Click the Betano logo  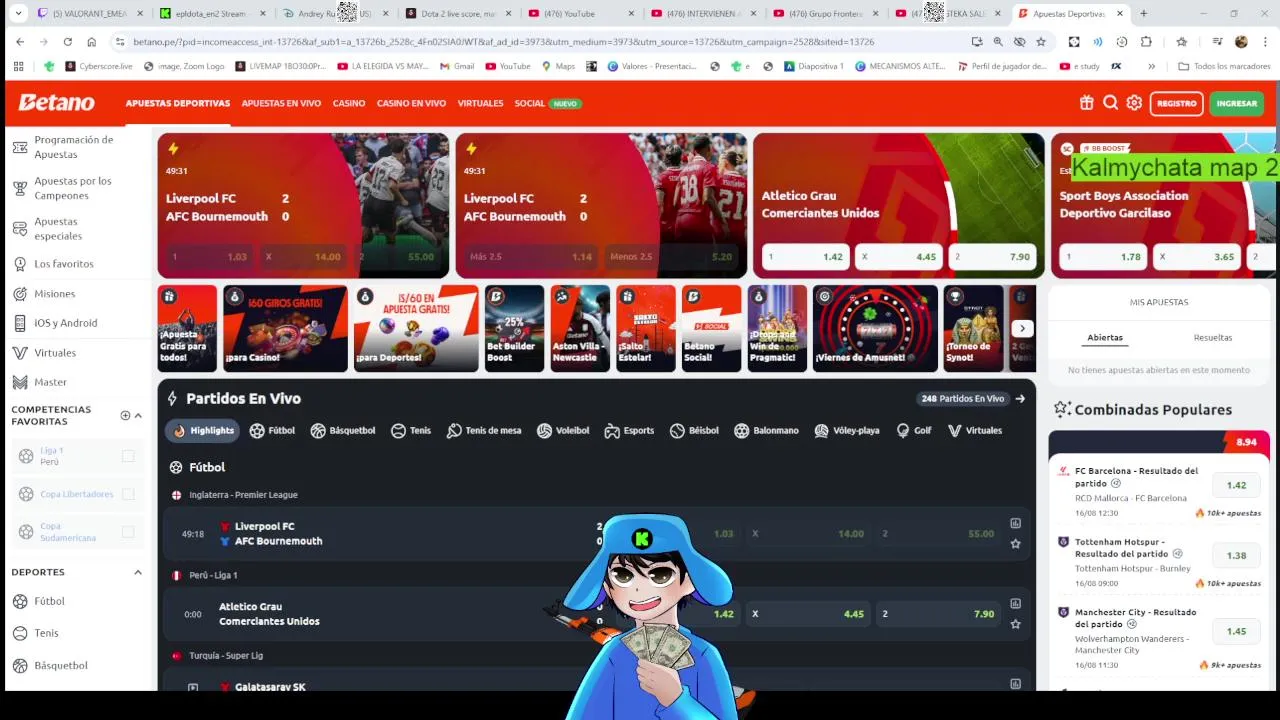pyautogui.click(x=56, y=103)
